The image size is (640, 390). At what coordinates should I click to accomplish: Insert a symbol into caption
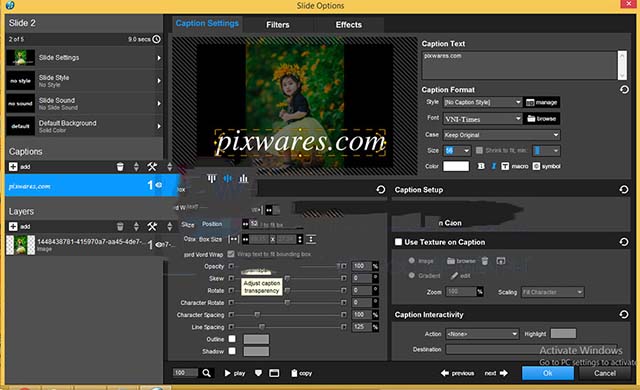point(547,166)
